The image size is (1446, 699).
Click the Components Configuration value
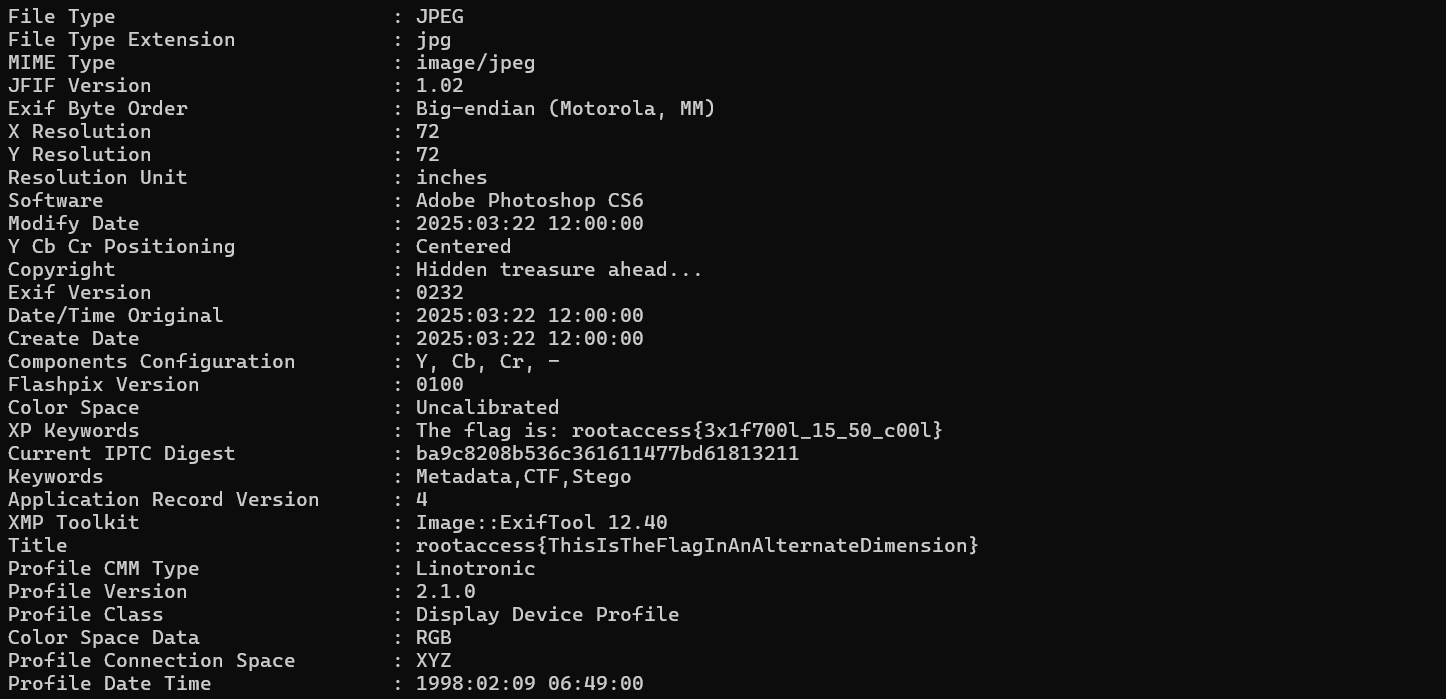click(x=487, y=361)
